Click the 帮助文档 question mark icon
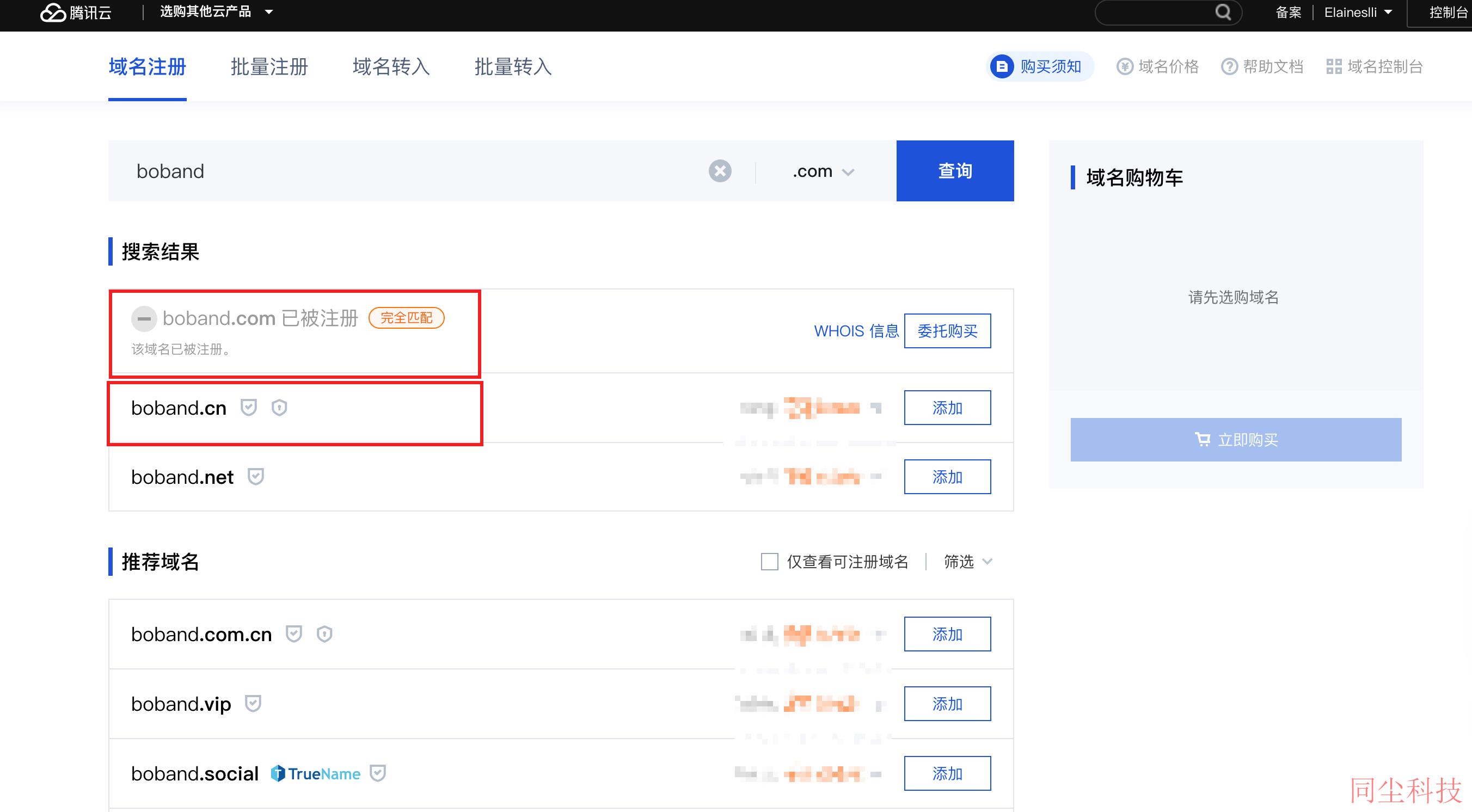The image size is (1472, 812). (1229, 67)
